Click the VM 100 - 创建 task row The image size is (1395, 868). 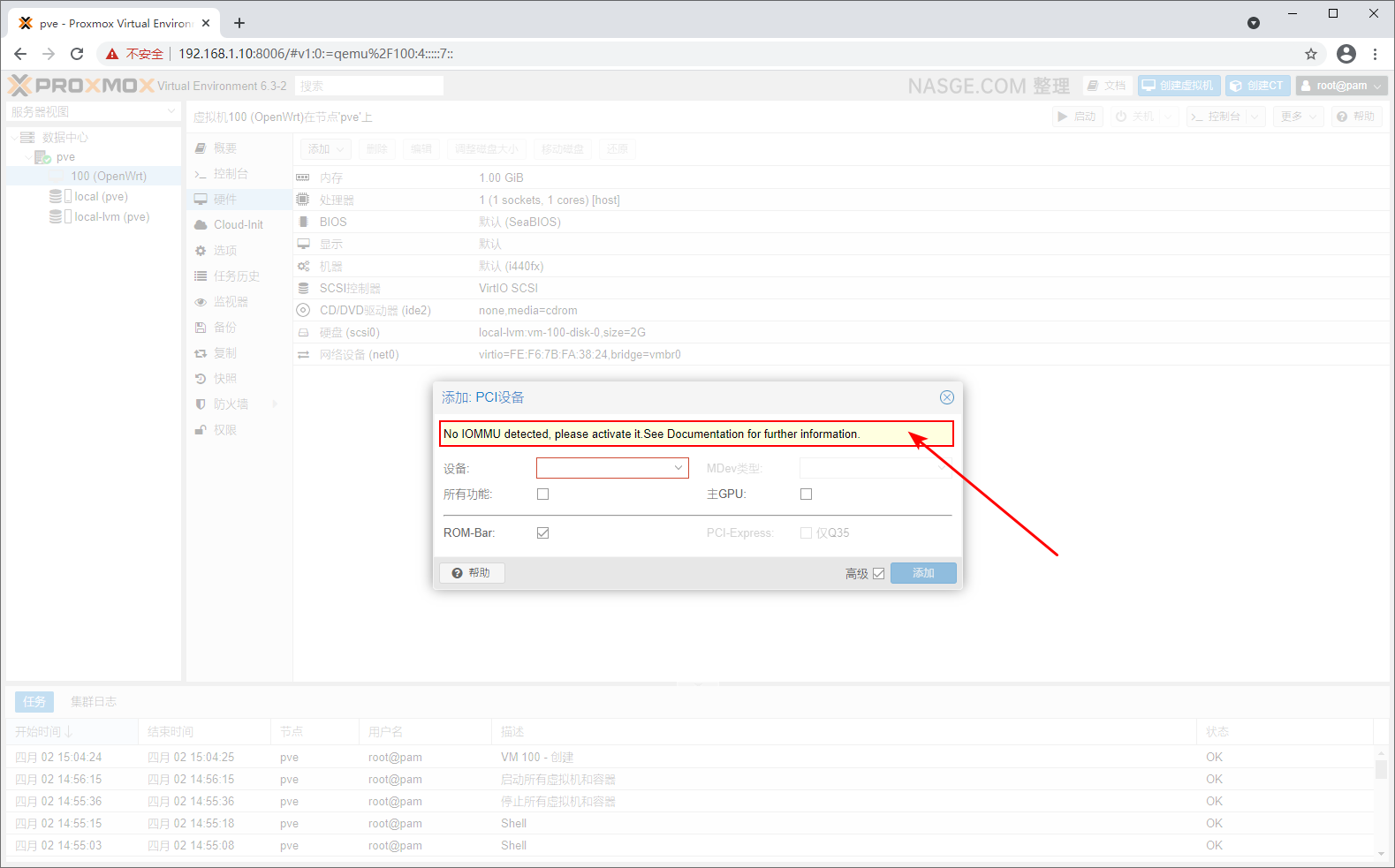point(691,758)
